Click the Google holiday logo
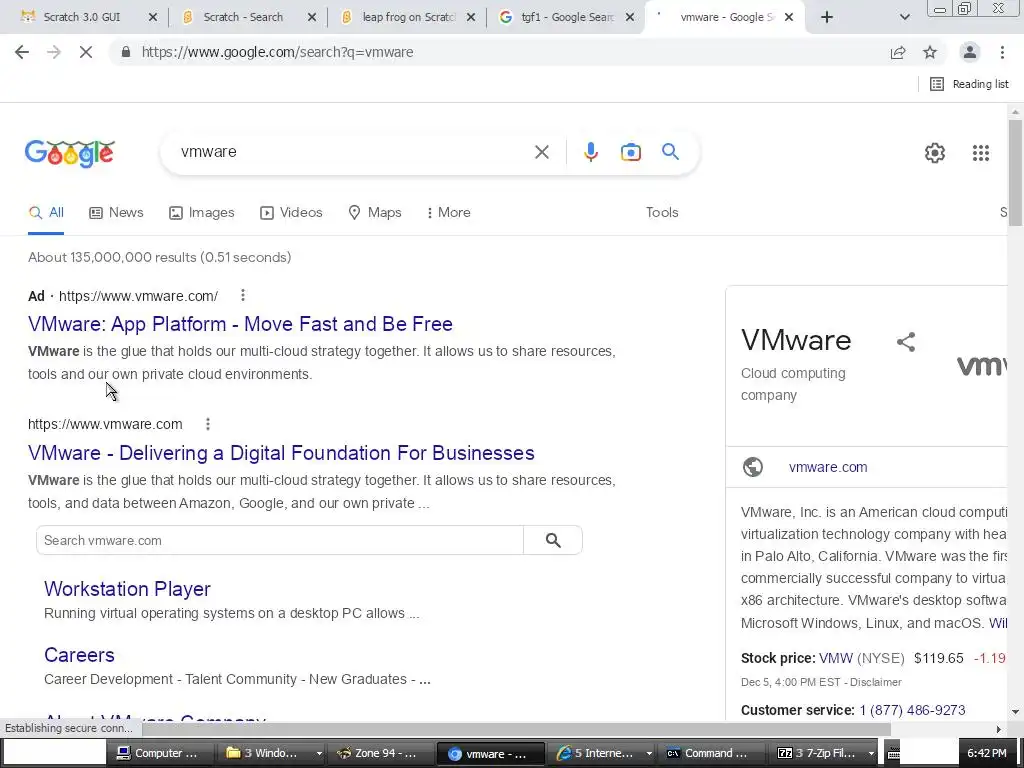The width and height of the screenshot is (1024, 768). pos(70,153)
